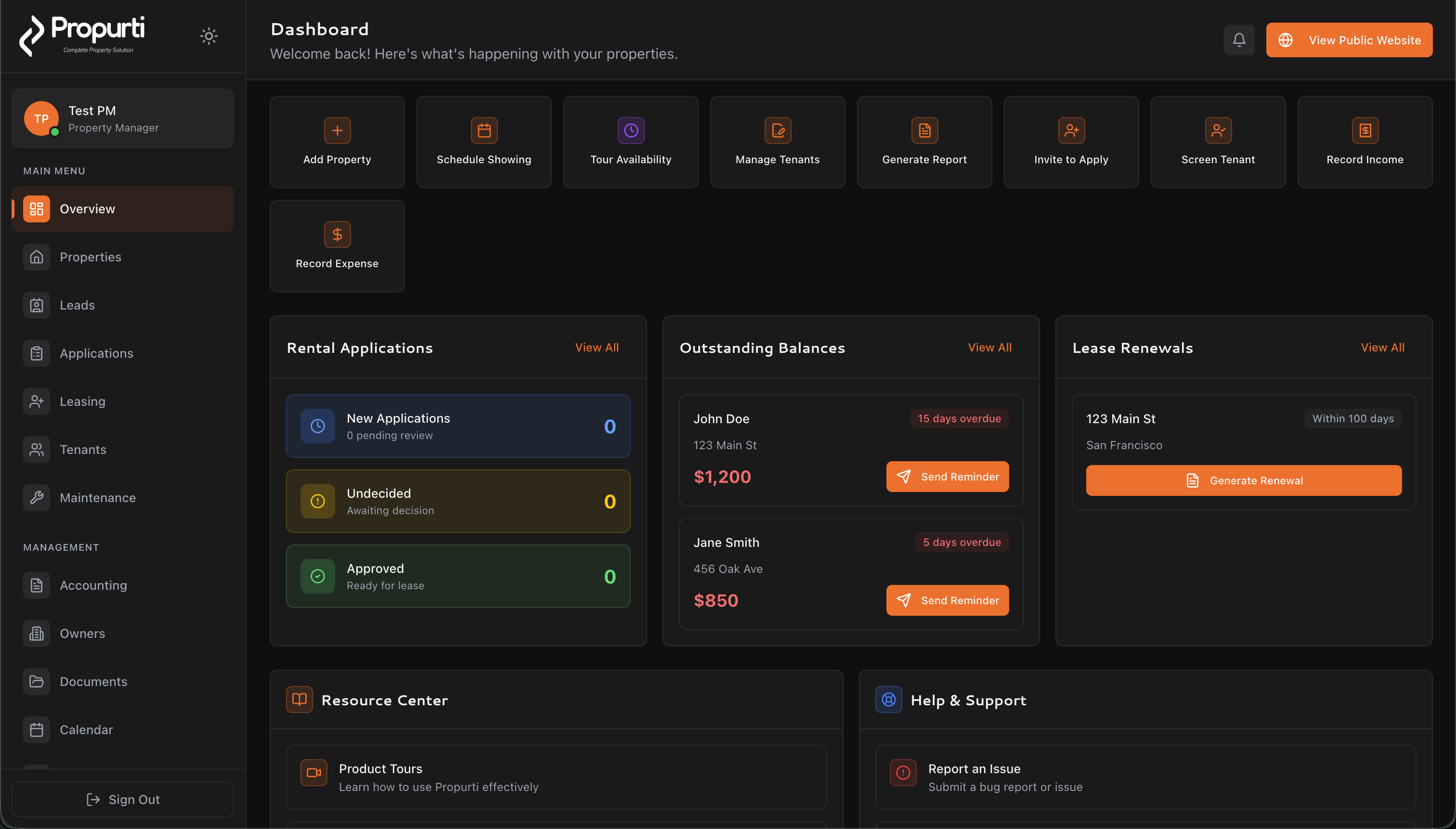Open the Record Expense dollar icon
Viewport: 1456px width, 829px height.
337,234
